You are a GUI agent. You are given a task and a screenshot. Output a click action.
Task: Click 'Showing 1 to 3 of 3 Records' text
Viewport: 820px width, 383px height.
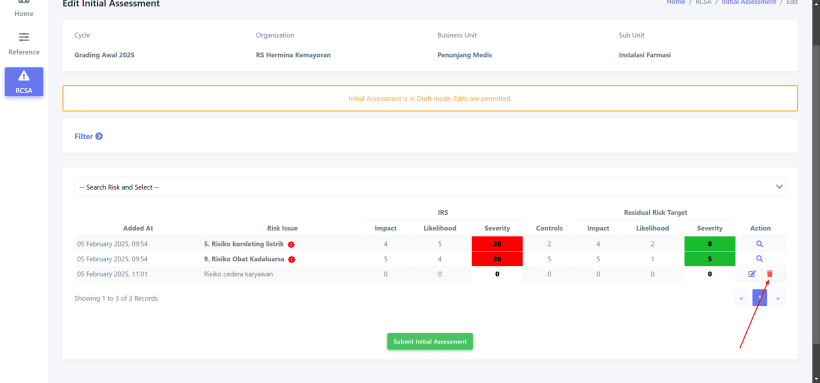point(116,298)
